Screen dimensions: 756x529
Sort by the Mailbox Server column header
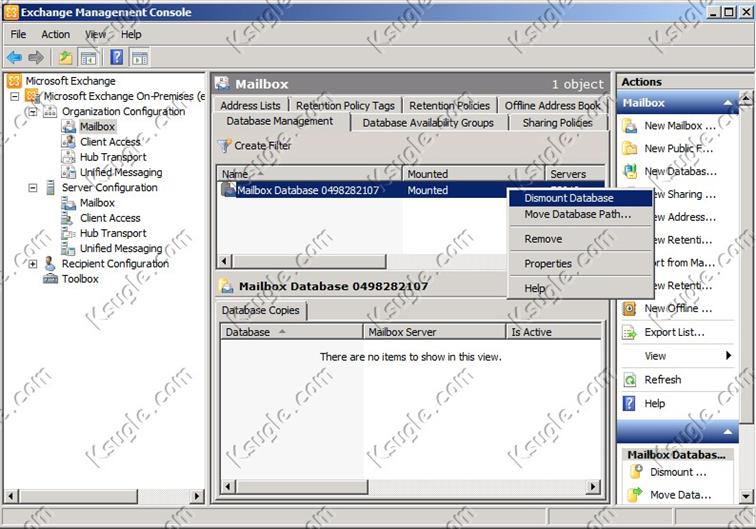pos(434,332)
